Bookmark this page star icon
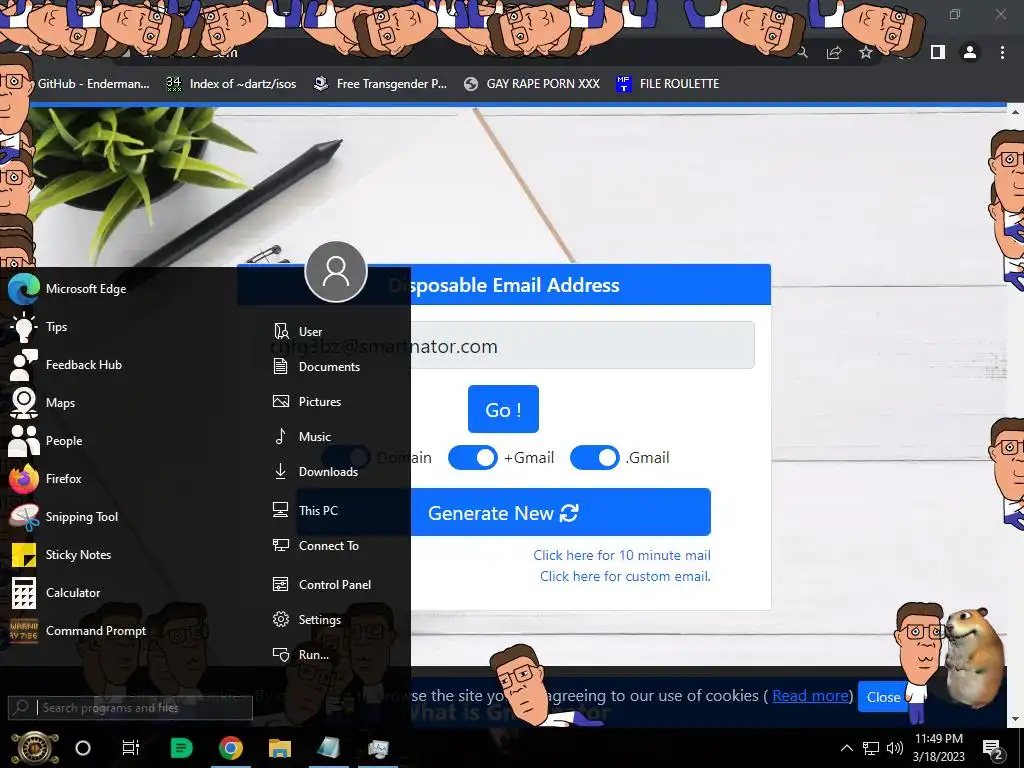The height and width of the screenshot is (768, 1024). [866, 52]
